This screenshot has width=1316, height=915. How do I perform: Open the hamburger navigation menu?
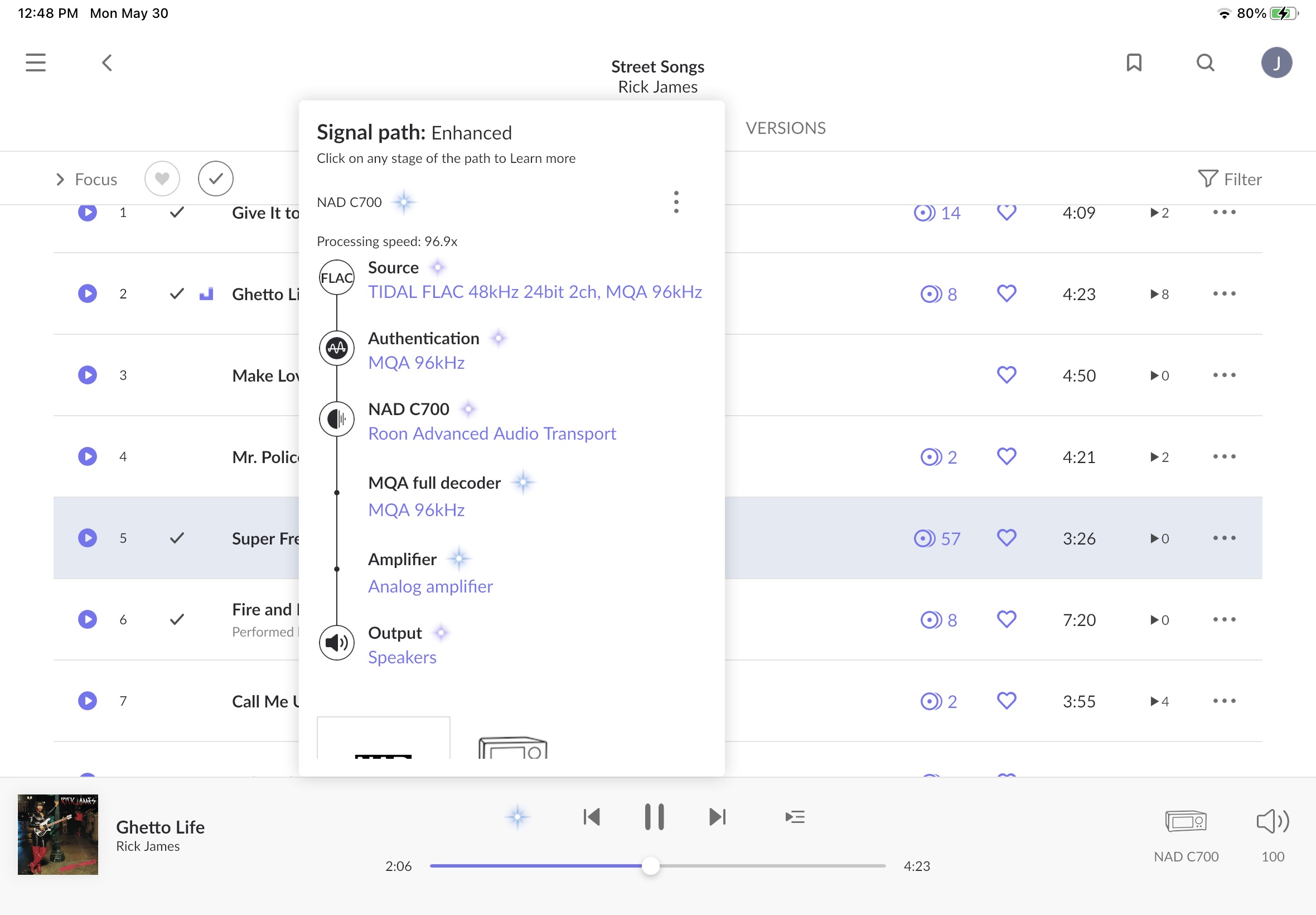pyautogui.click(x=36, y=62)
